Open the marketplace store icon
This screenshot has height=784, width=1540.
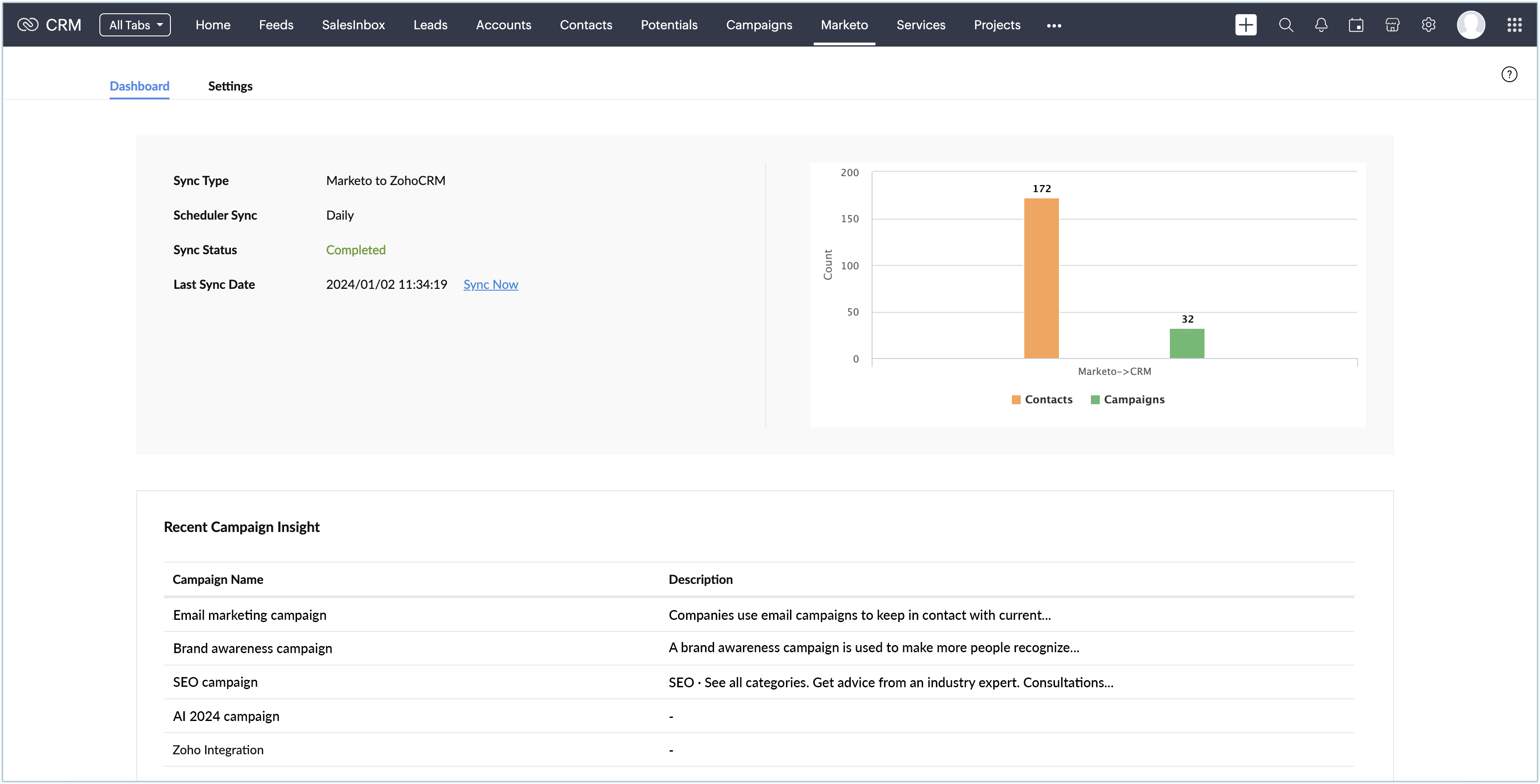(1392, 25)
